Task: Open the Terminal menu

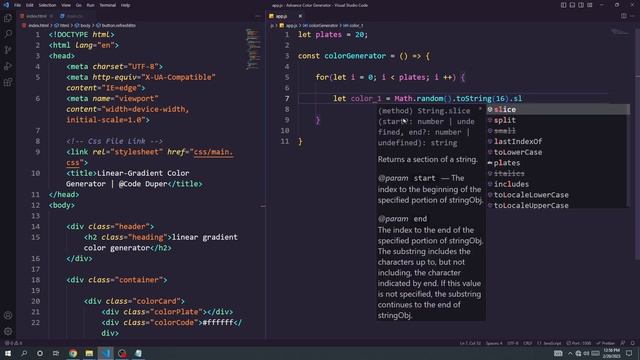Action: (x=107, y=5)
